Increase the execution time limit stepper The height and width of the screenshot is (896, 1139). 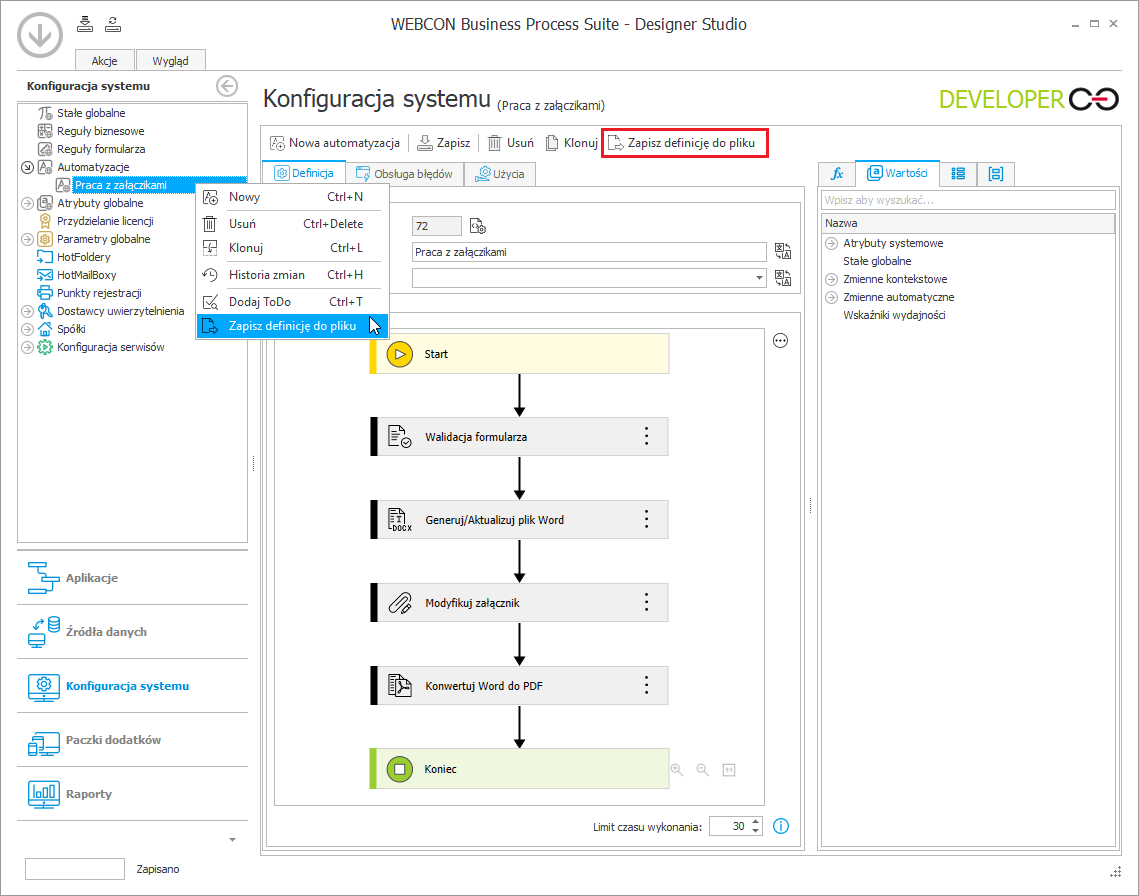755,822
